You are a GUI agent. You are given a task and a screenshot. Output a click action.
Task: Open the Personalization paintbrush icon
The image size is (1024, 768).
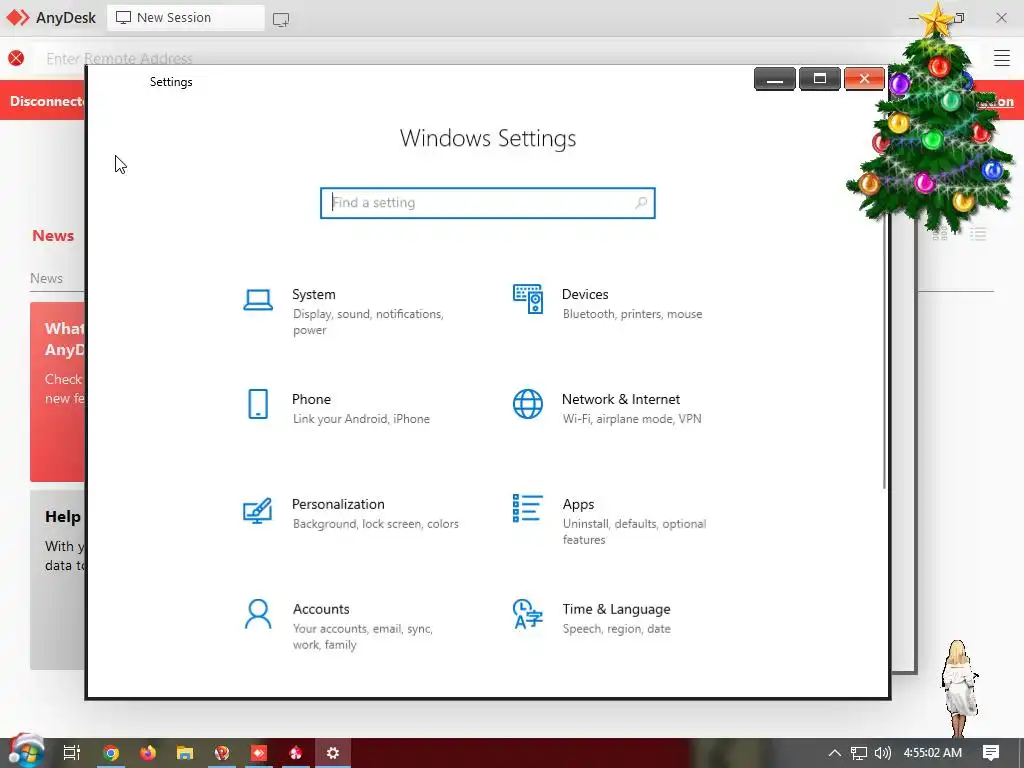257,511
